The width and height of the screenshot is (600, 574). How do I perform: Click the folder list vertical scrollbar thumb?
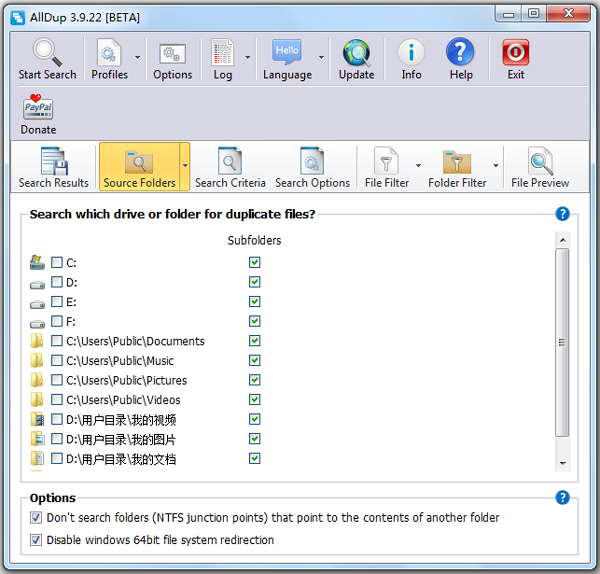click(x=562, y=342)
